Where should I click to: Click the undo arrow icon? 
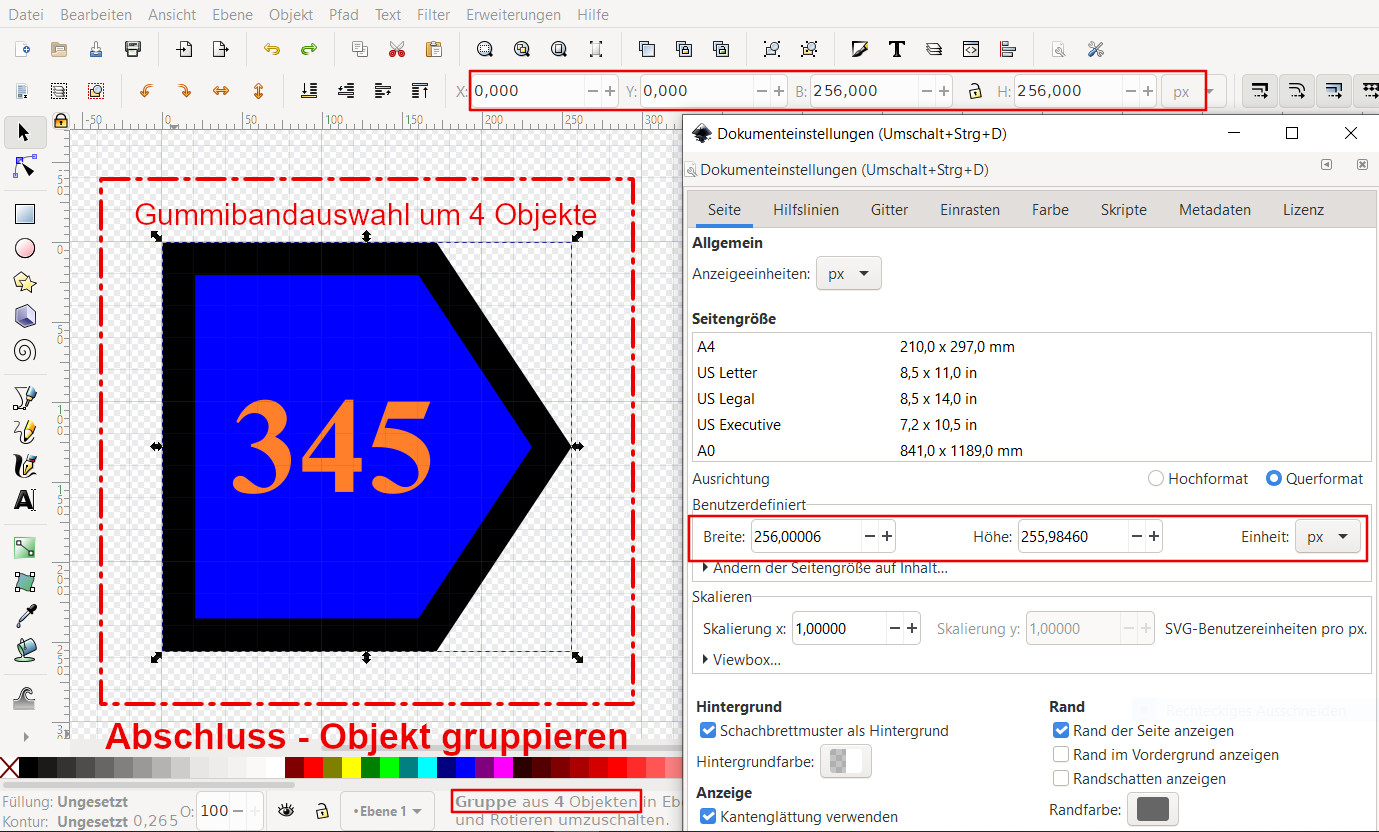point(271,49)
